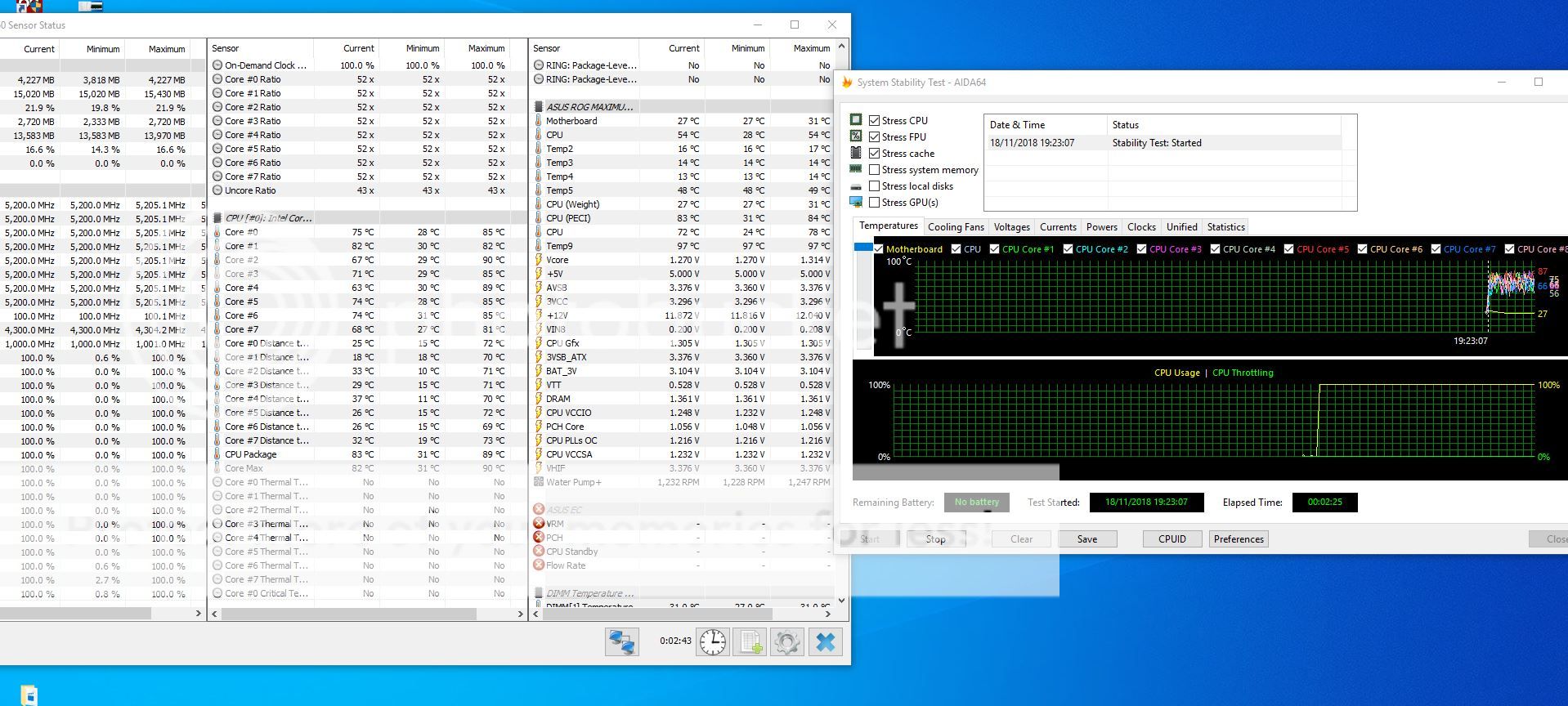1568x706 pixels.
Task: Click the remote network monitors icon in HWiNFO
Action: click(621, 642)
